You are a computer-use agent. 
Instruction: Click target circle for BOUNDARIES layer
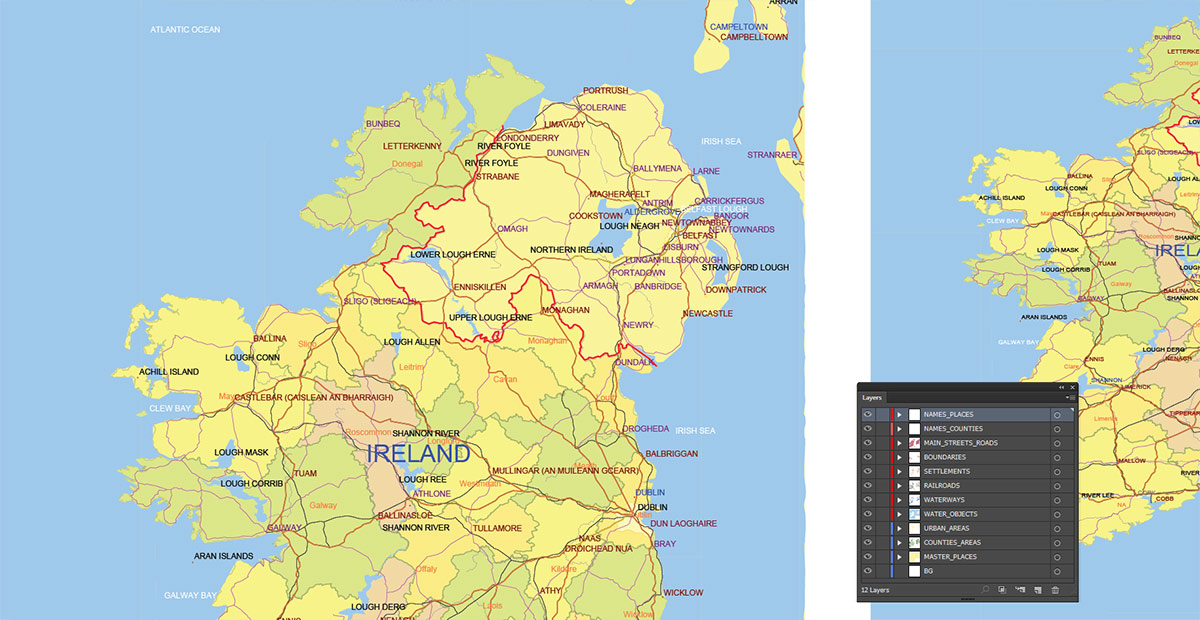[x=1057, y=457]
